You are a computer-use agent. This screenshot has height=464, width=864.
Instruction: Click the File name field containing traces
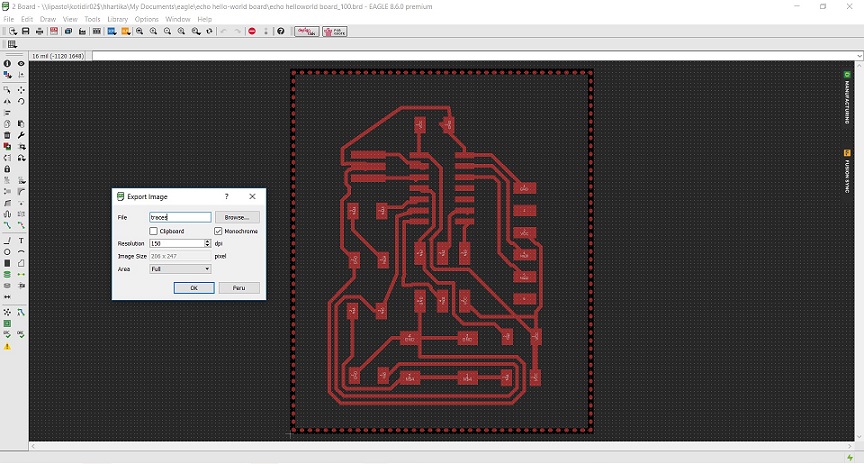(x=180, y=217)
